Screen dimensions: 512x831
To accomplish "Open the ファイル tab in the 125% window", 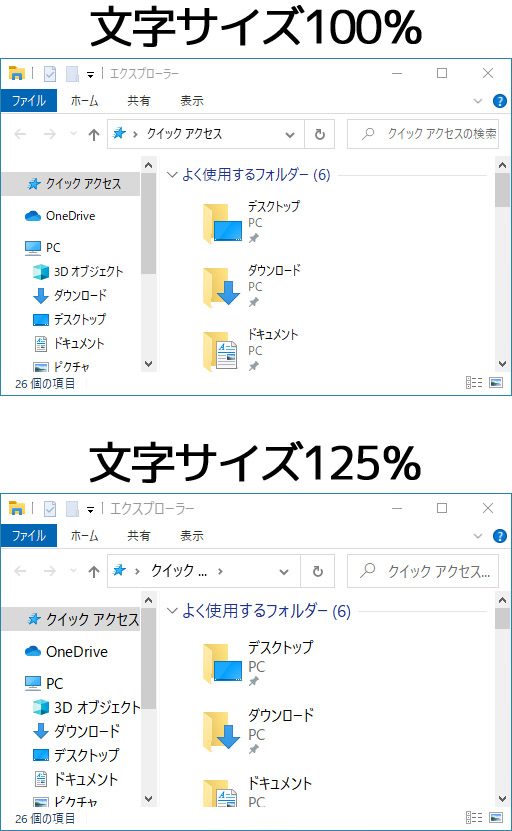I will point(29,536).
